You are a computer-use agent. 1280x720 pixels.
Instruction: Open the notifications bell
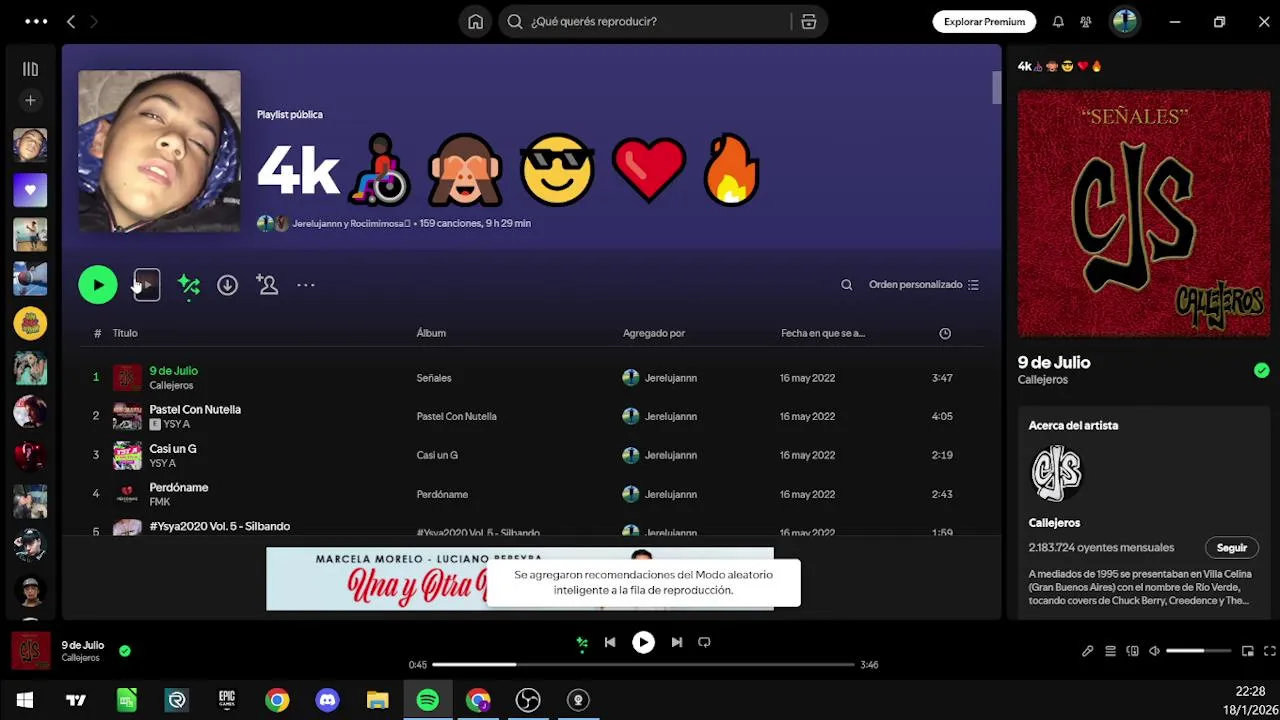1058,21
